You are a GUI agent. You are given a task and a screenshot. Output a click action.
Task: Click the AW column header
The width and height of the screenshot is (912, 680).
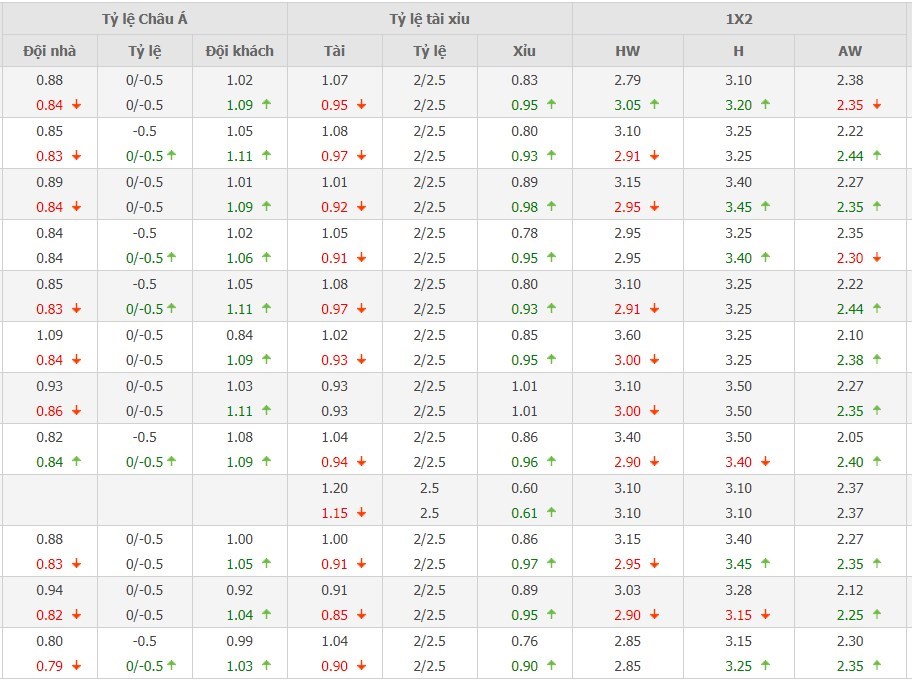pyautogui.click(x=849, y=51)
